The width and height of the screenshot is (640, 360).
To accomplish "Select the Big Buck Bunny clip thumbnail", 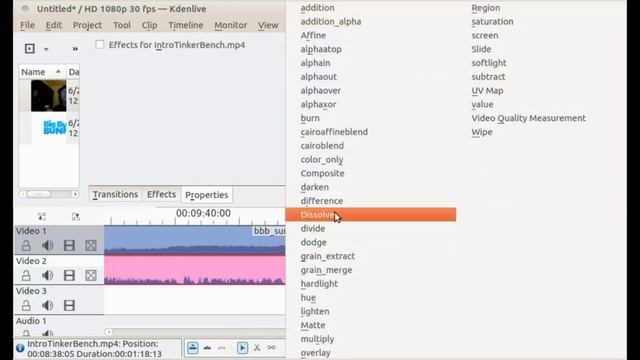I will 54,127.
